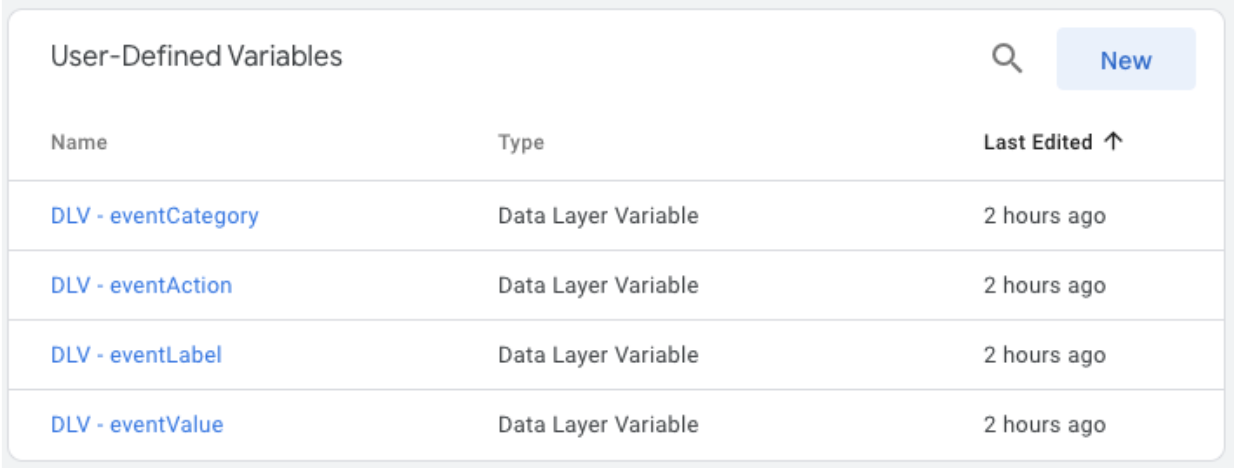1234x468 pixels.
Task: Click the Last Edited column header text
Action: pyautogui.click(x=1037, y=142)
